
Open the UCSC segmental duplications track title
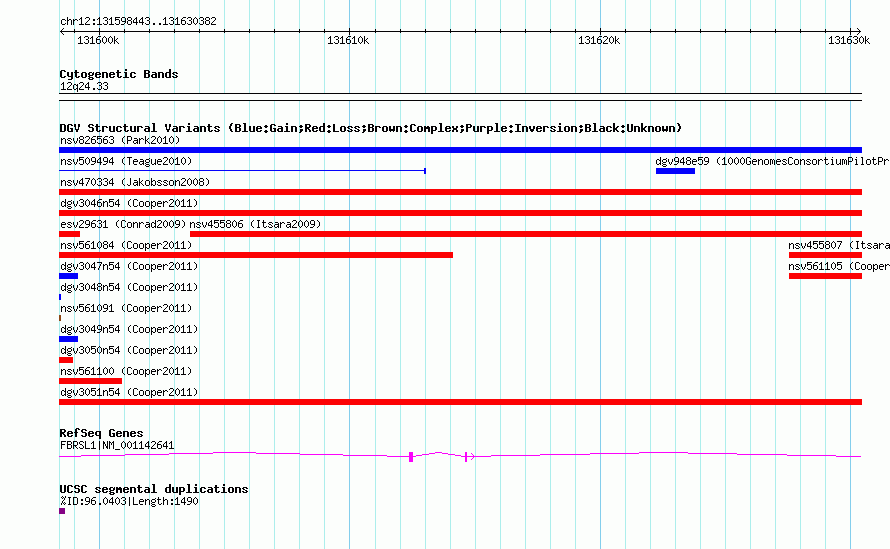154,489
